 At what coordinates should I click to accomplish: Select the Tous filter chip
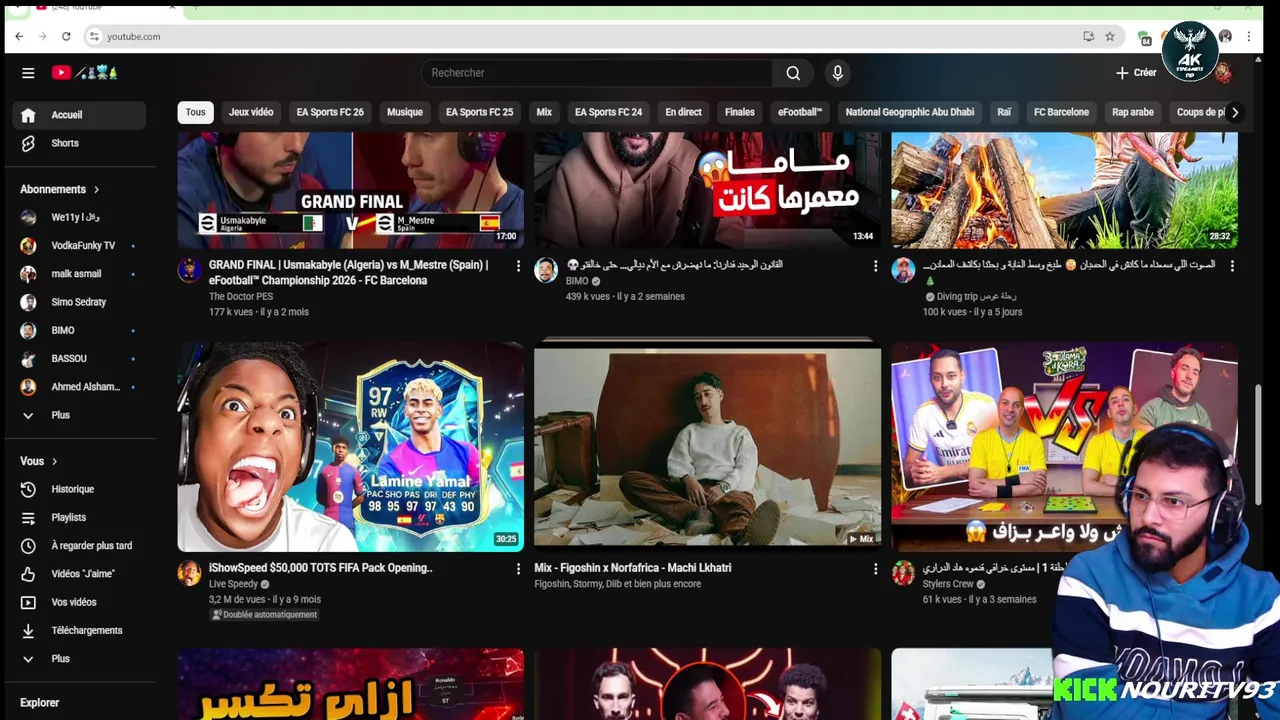point(196,112)
